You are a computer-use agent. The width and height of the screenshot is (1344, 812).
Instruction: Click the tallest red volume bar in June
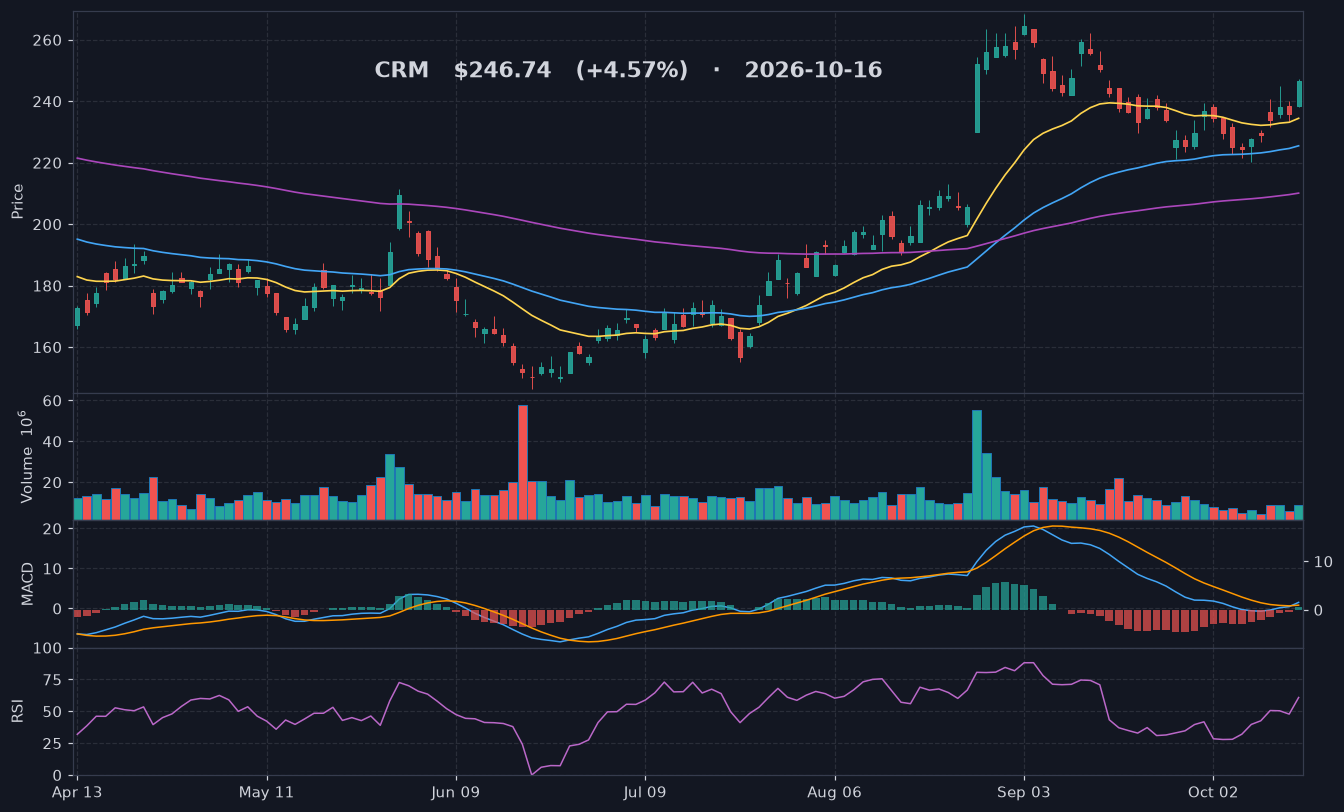(522, 462)
